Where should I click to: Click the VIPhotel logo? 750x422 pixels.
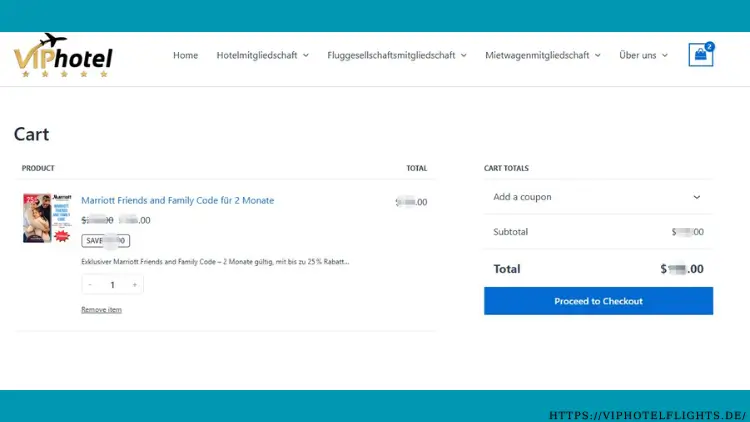click(x=63, y=55)
